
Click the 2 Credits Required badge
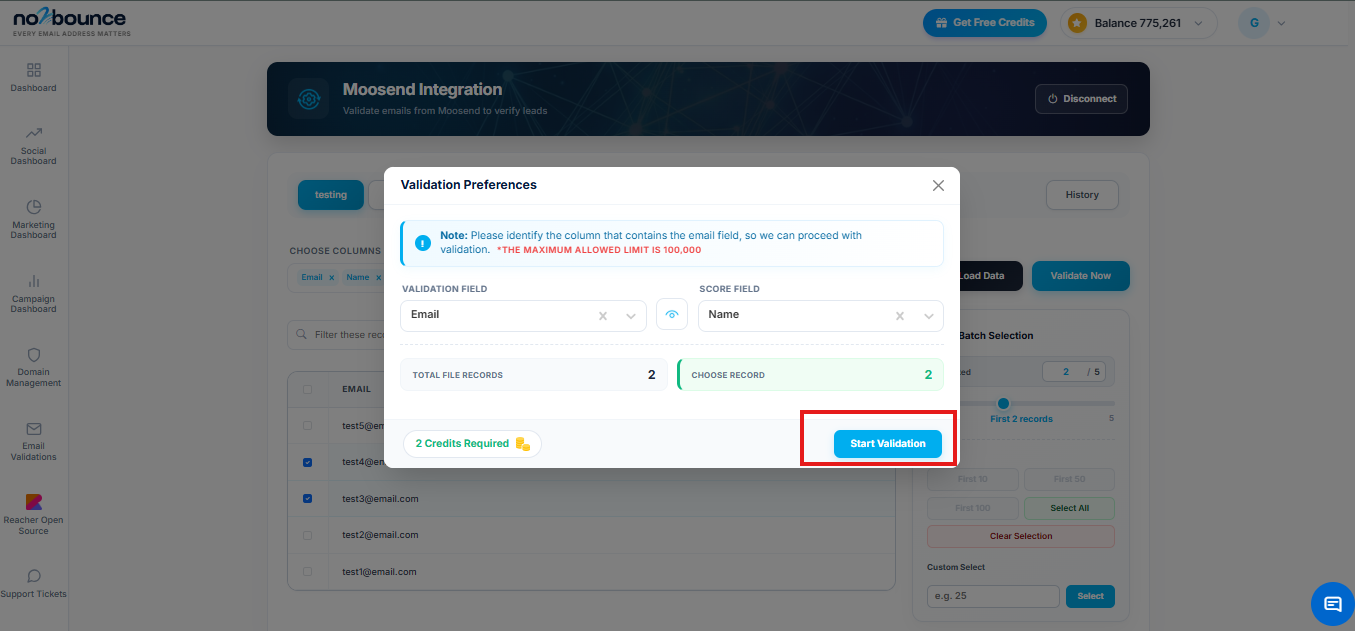(472, 444)
